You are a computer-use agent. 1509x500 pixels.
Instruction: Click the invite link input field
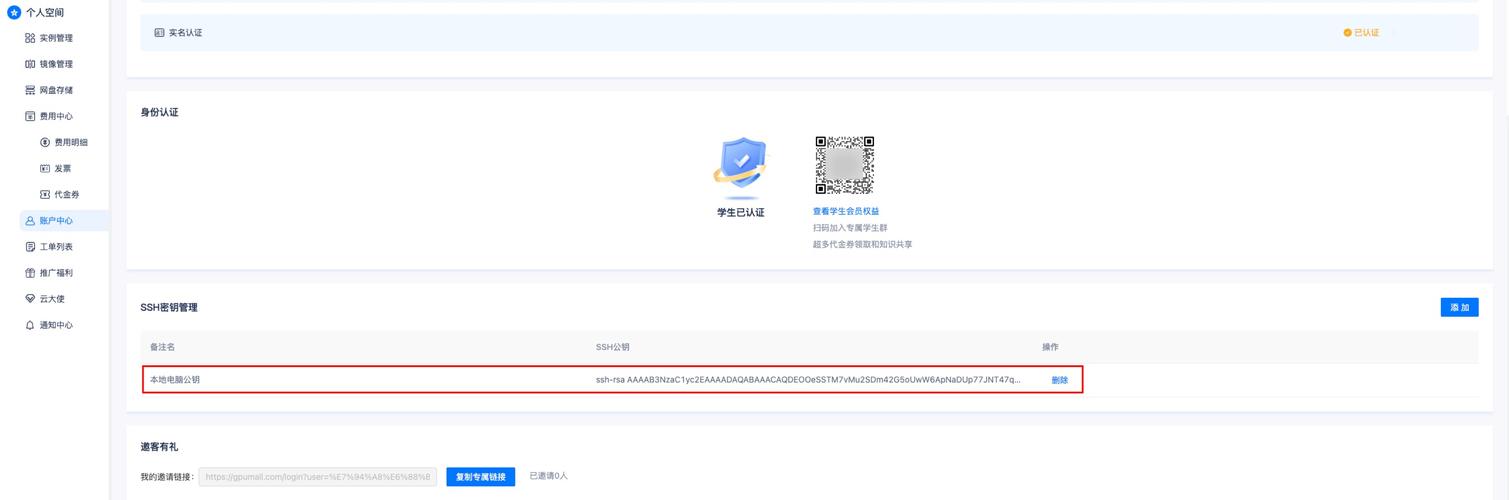pyautogui.click(x=318, y=477)
